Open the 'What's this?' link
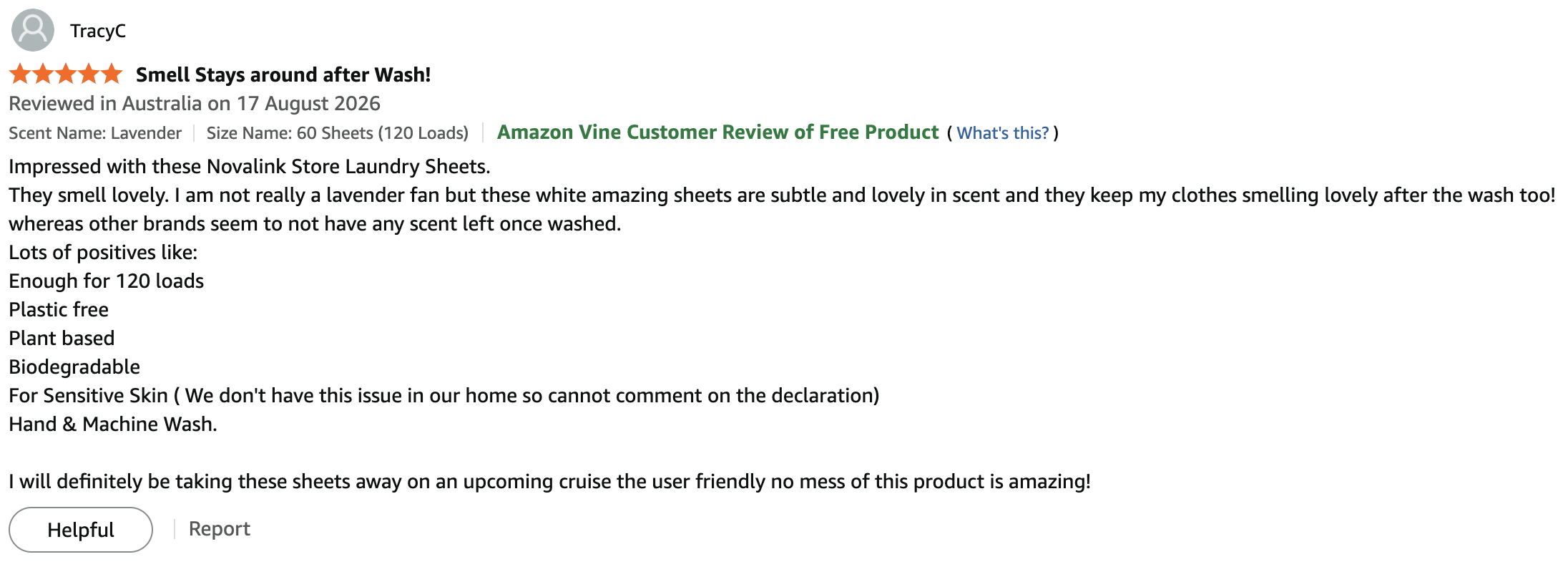The image size is (1568, 577). click(1003, 133)
